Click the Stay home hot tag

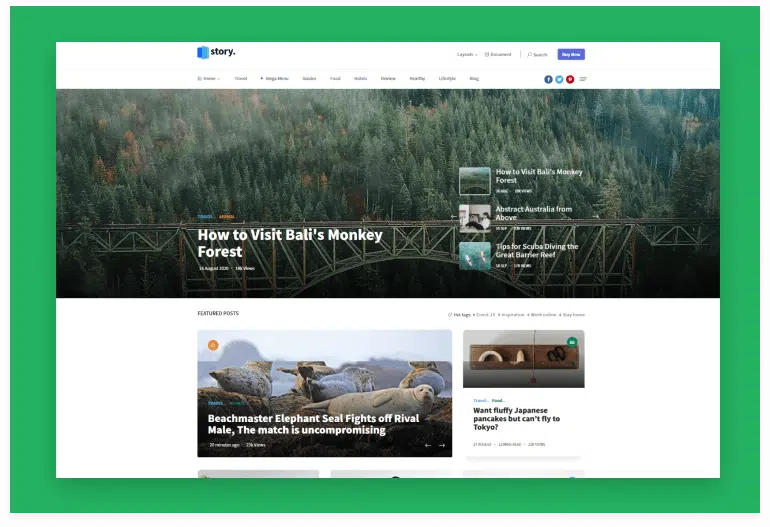click(572, 315)
